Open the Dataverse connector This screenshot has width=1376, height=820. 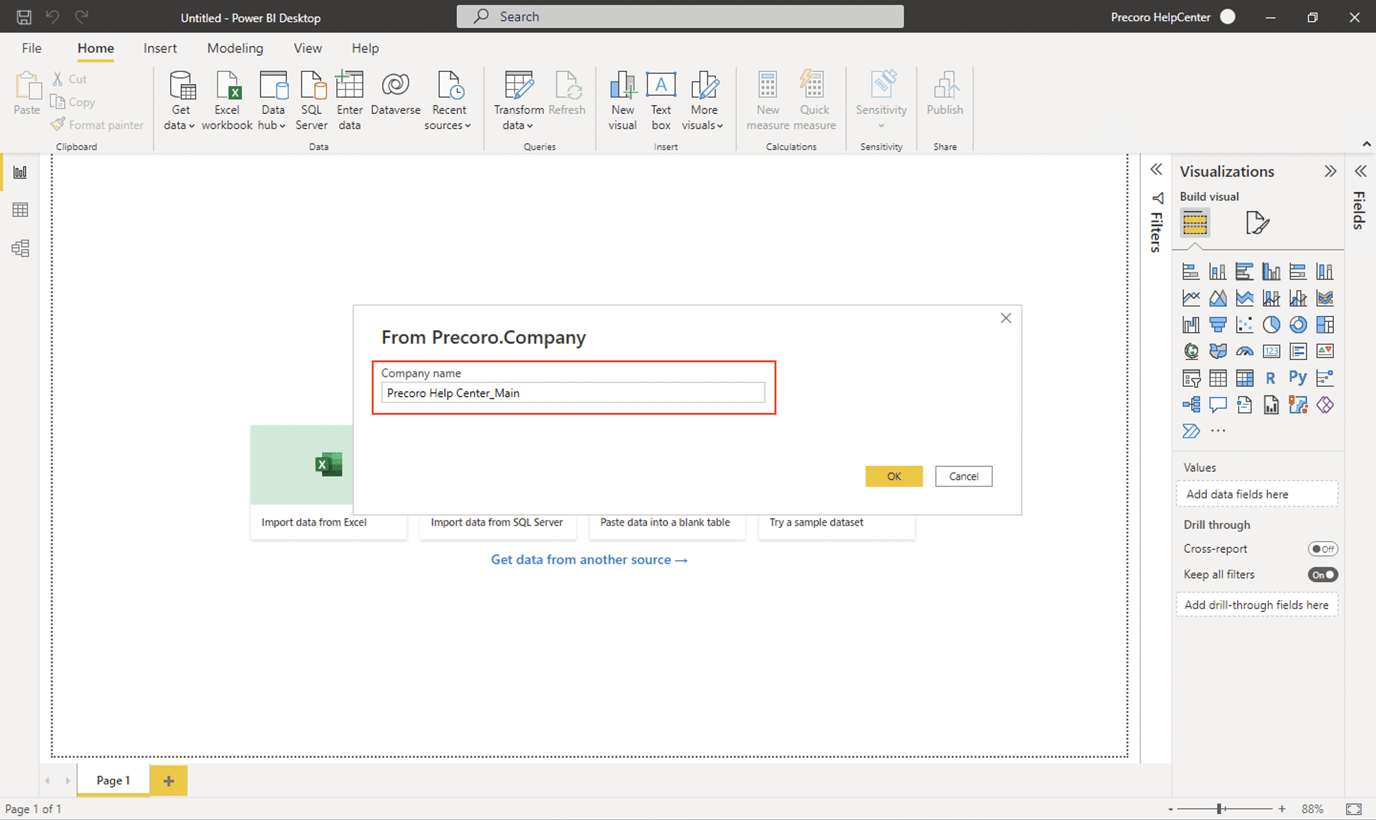pyautogui.click(x=395, y=97)
